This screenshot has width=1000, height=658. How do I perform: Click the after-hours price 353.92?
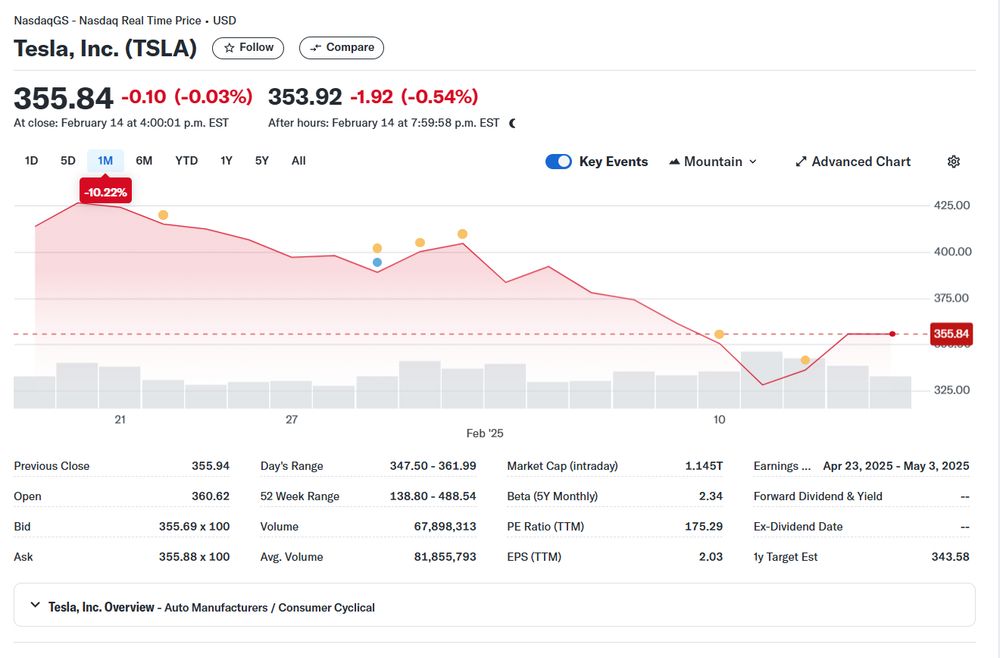[305, 97]
